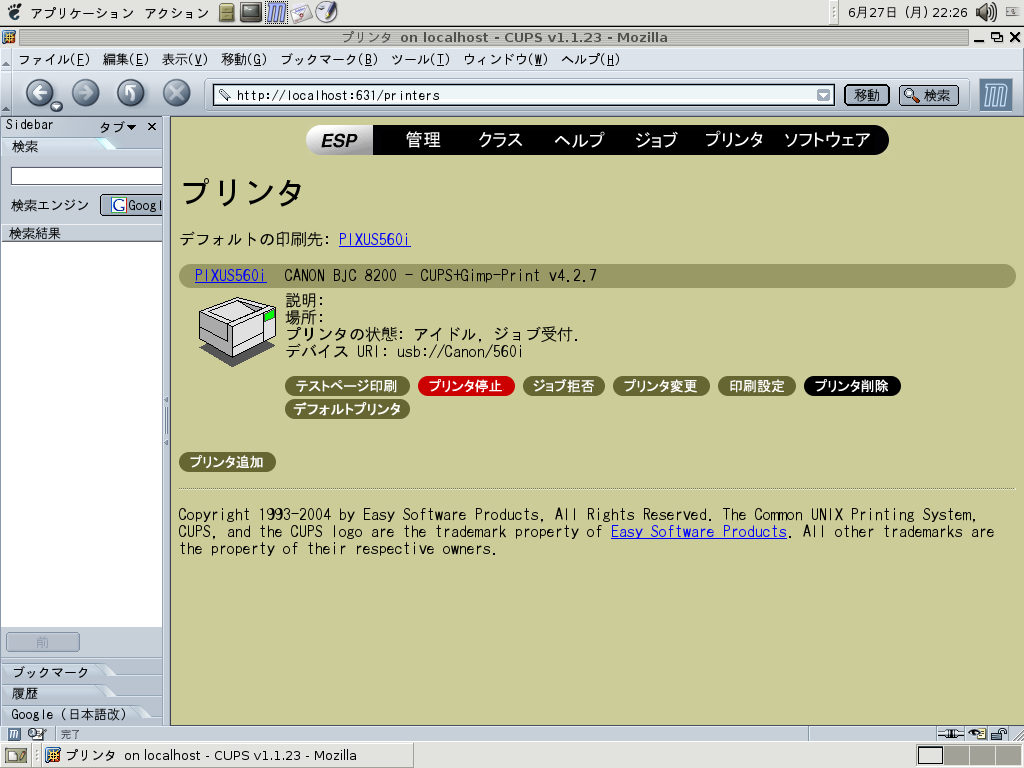Click the ジョブ拒否 button
This screenshot has width=1024, height=768.
click(x=563, y=386)
